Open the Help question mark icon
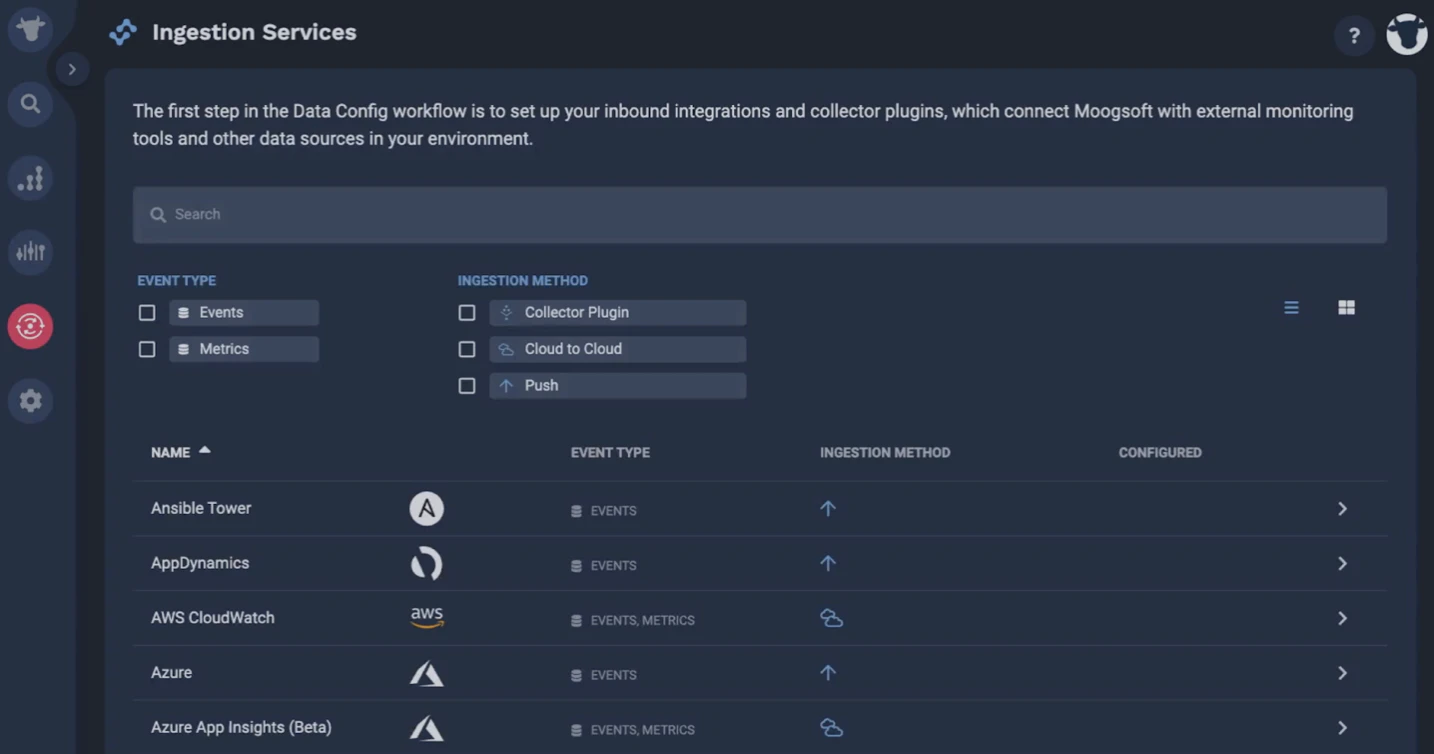 [1354, 35]
